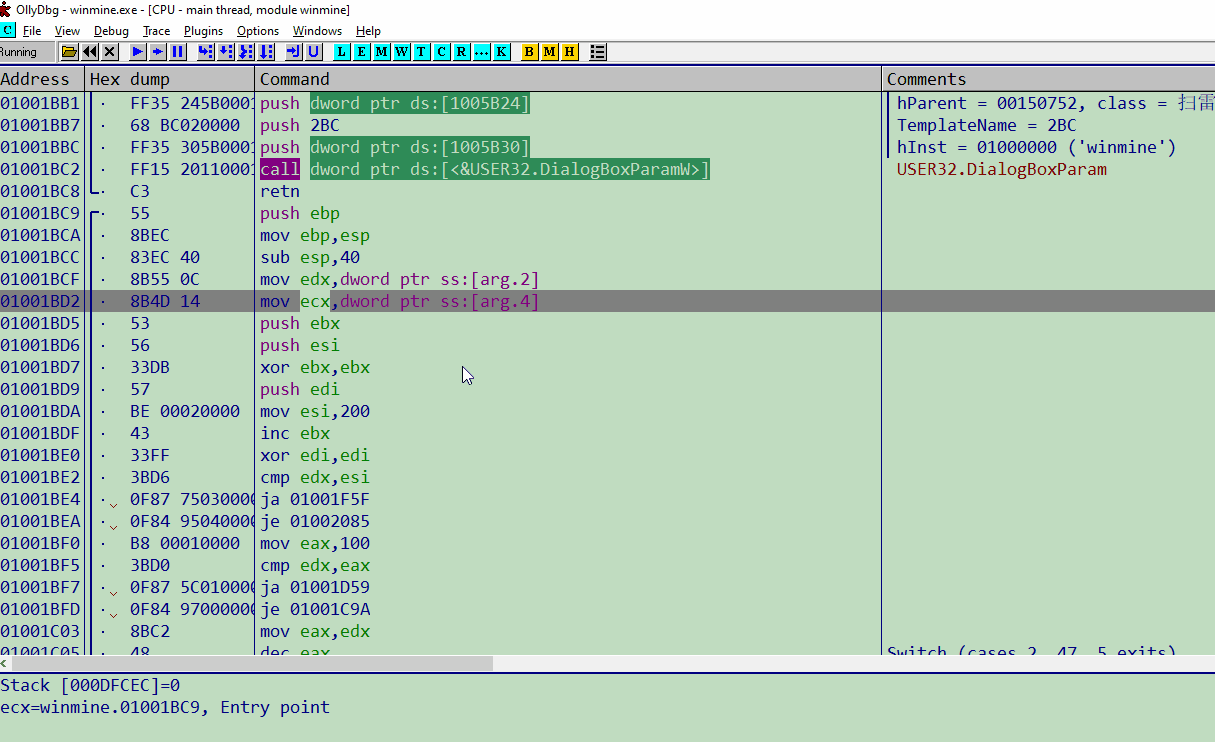This screenshot has width=1215, height=742.
Task: Pause execution with the pause icon
Action: [x=178, y=51]
